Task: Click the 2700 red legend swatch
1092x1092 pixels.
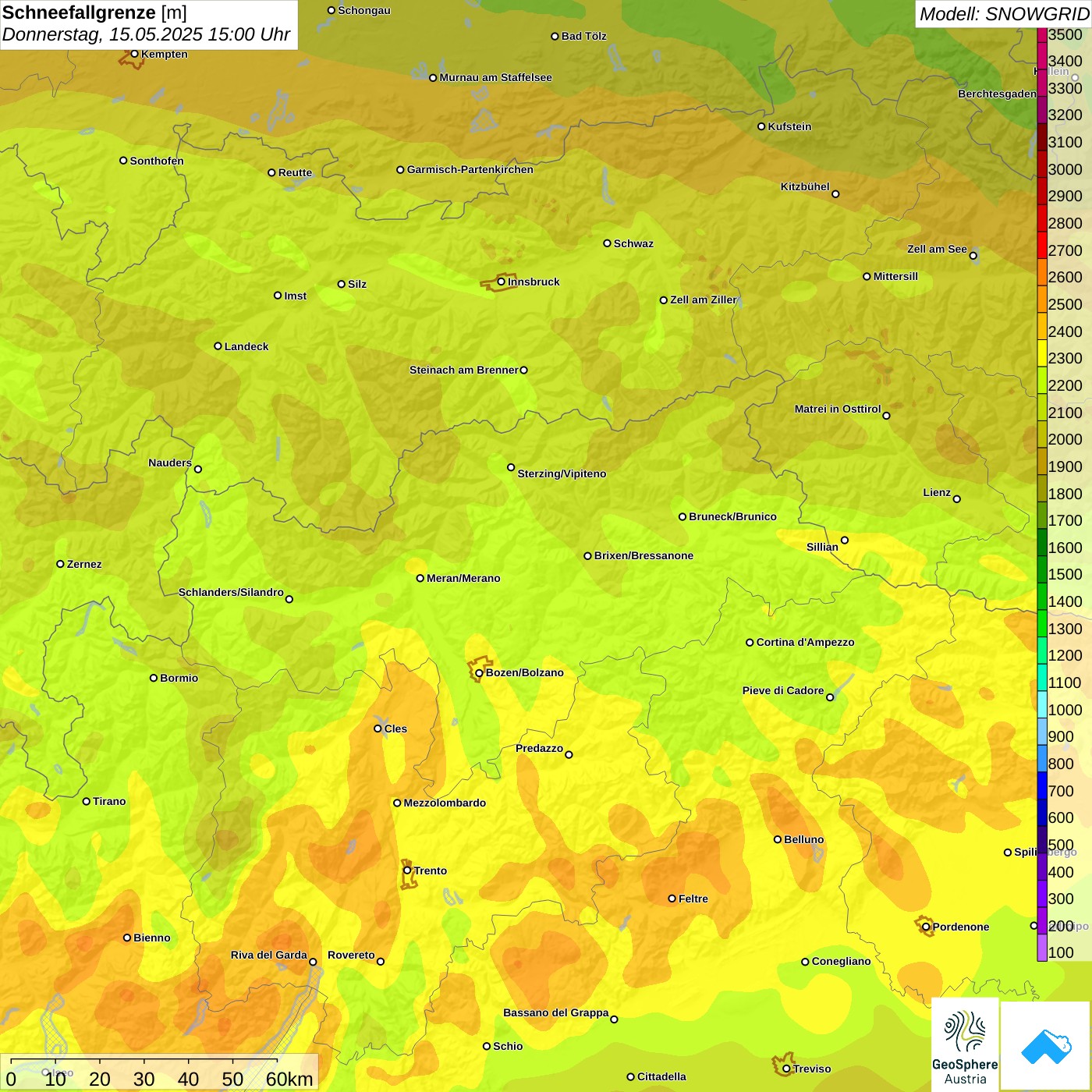Action: pos(1041,245)
